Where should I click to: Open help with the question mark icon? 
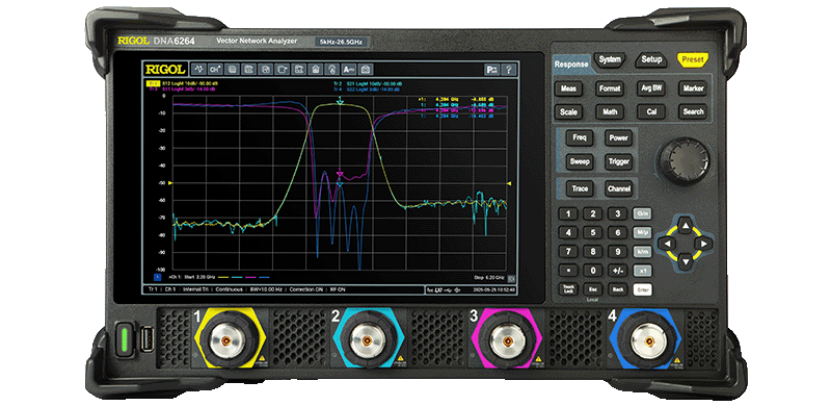[x=508, y=69]
